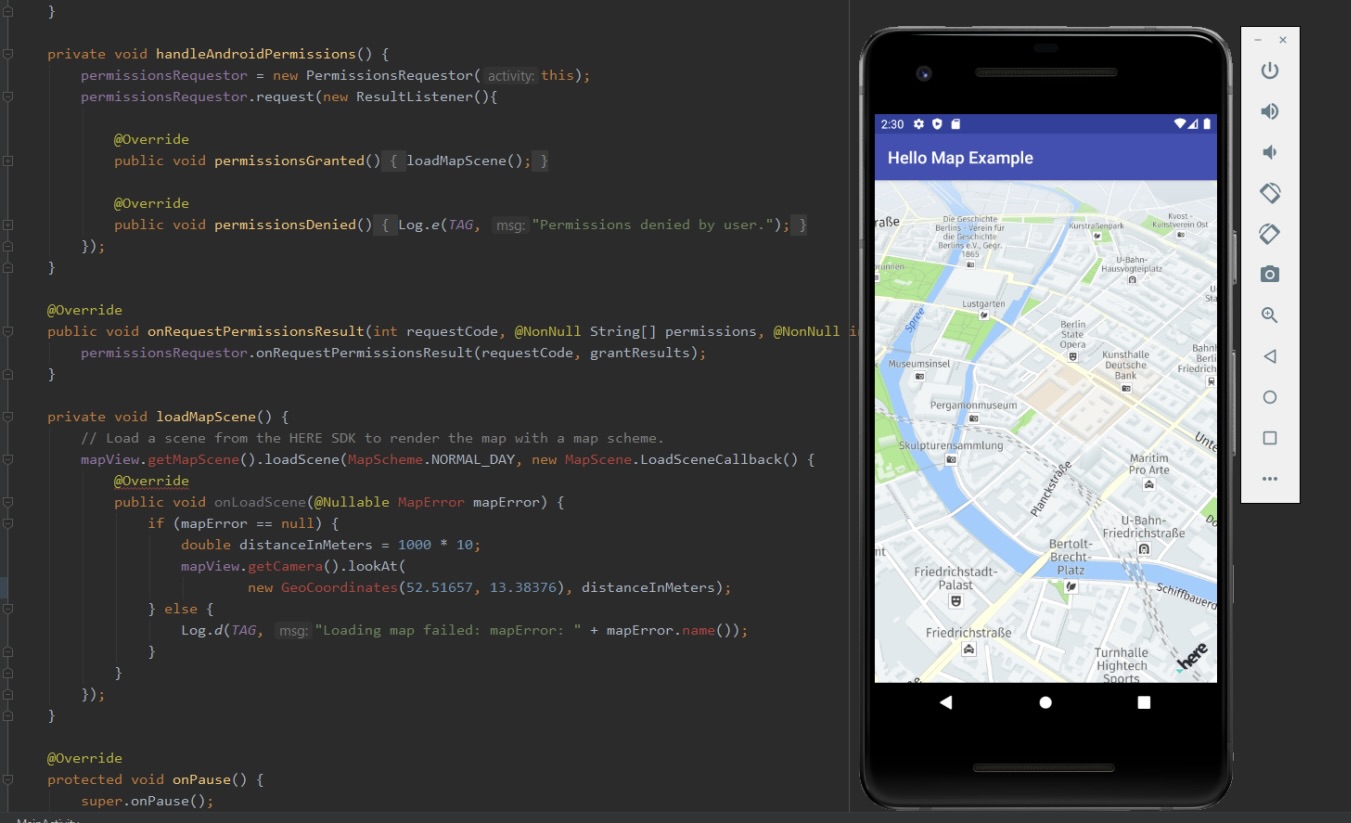Tap the Recents square on phone navigation bar

(x=1144, y=703)
